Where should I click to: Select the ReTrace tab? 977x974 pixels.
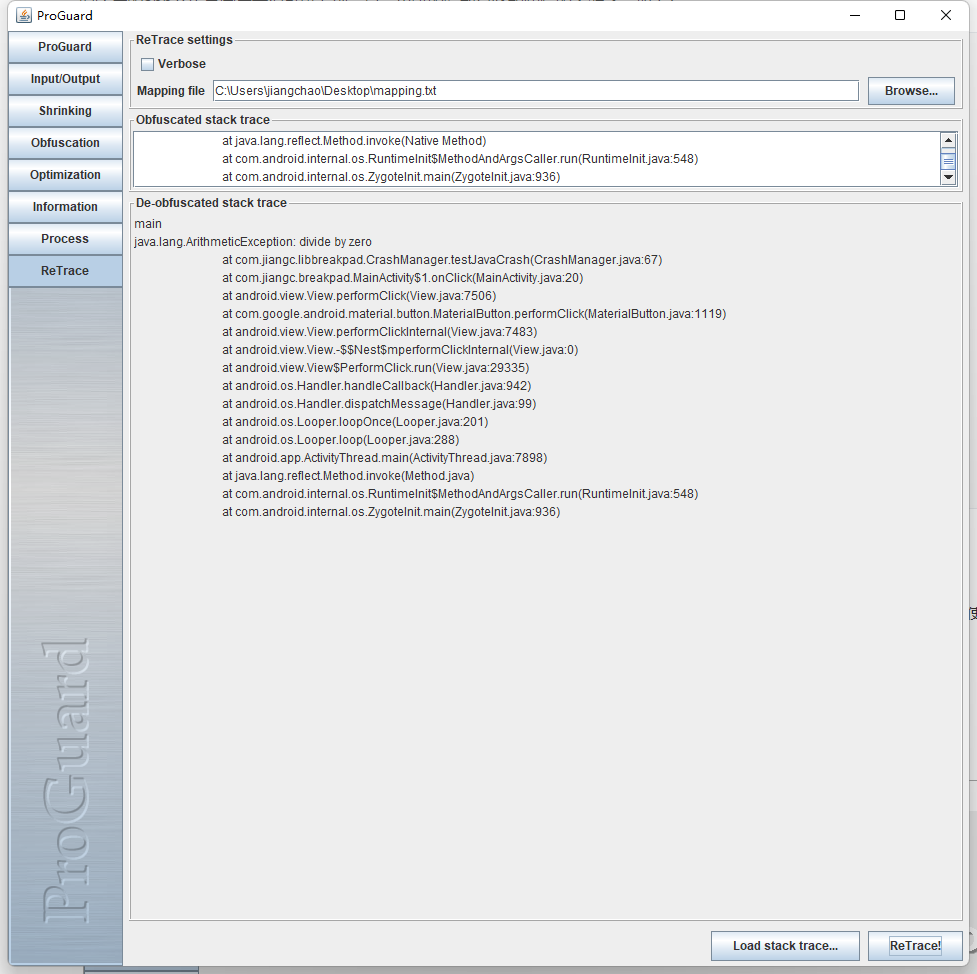(65, 270)
